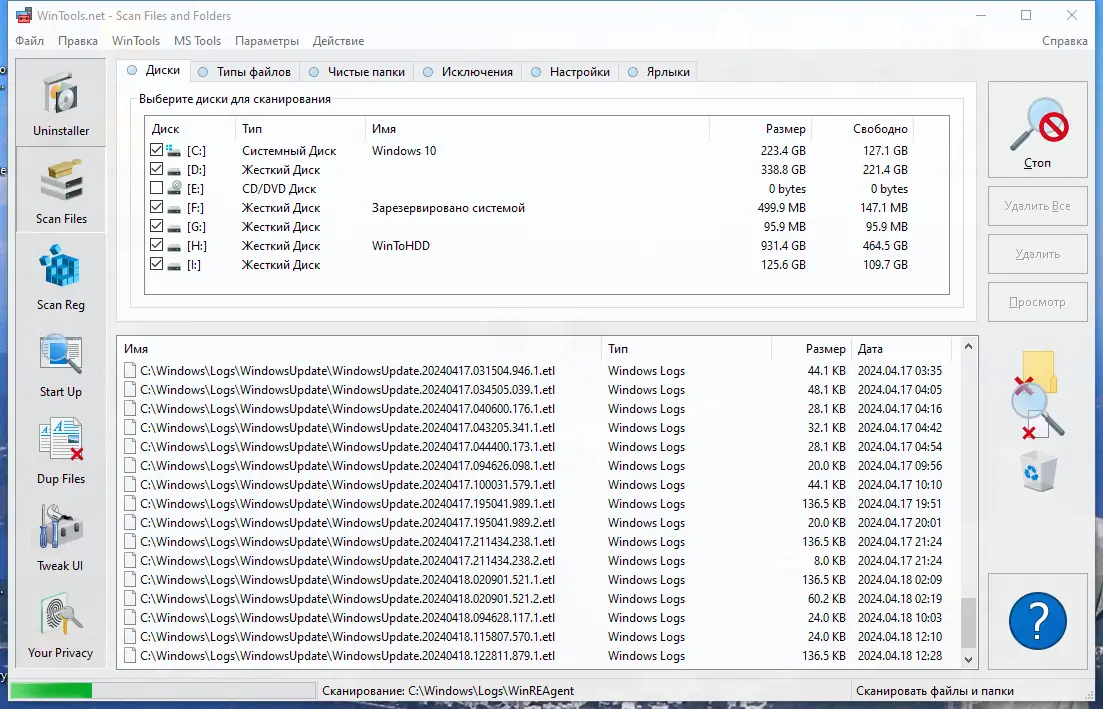Check the [E:] CD/DVD drive checkbox
Viewport: 1103px width, 709px height.
pyautogui.click(x=156, y=188)
